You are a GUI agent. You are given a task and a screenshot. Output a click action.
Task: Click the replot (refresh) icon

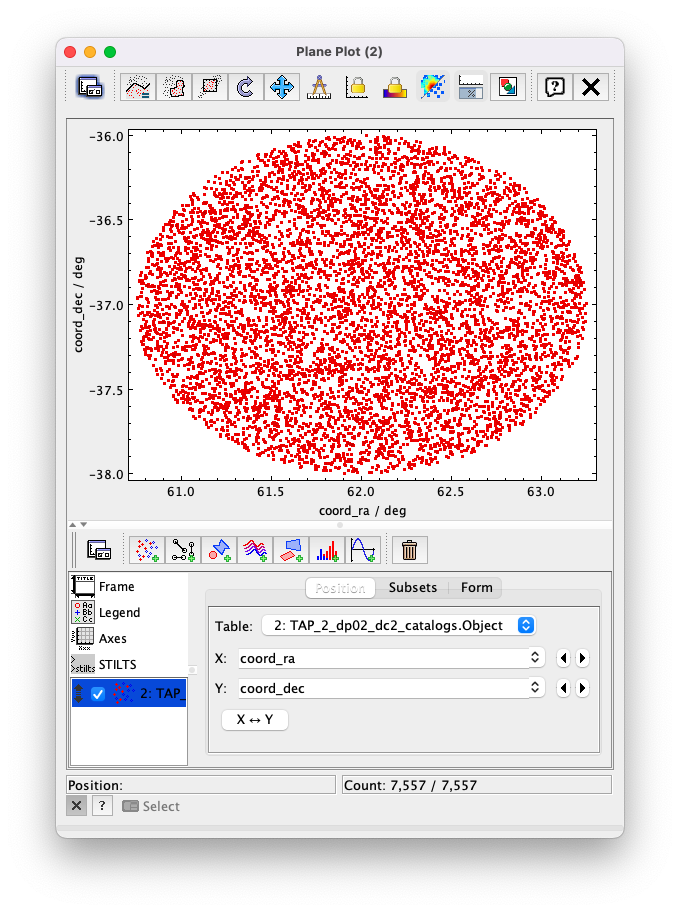(246, 87)
